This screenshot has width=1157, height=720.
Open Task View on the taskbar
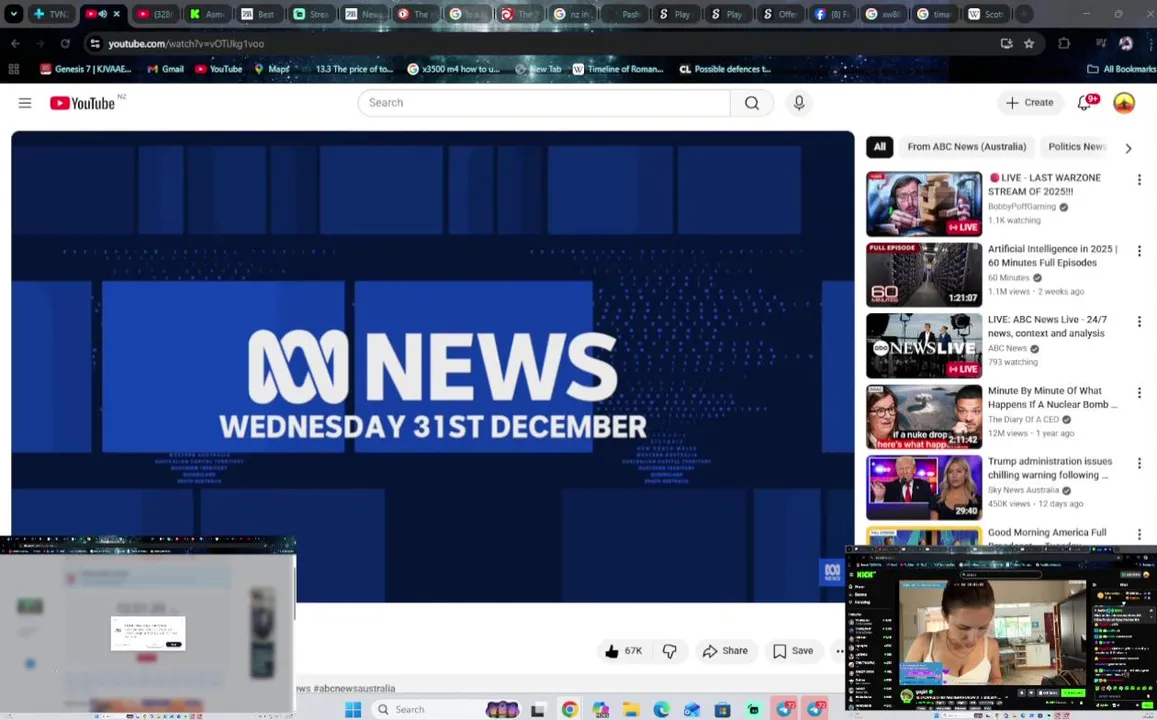pos(538,709)
